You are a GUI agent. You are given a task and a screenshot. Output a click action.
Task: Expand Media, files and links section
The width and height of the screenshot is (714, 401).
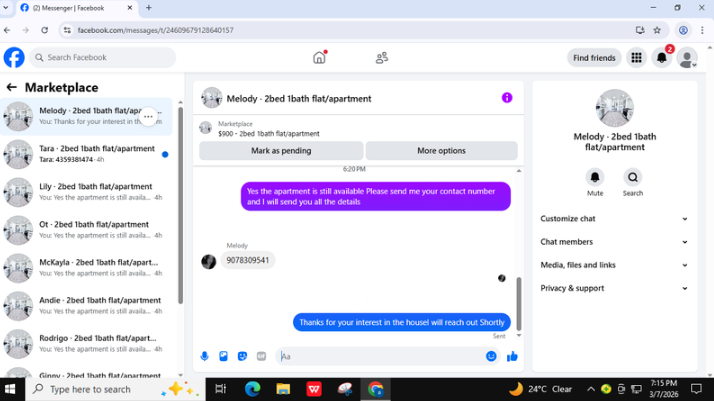614,265
